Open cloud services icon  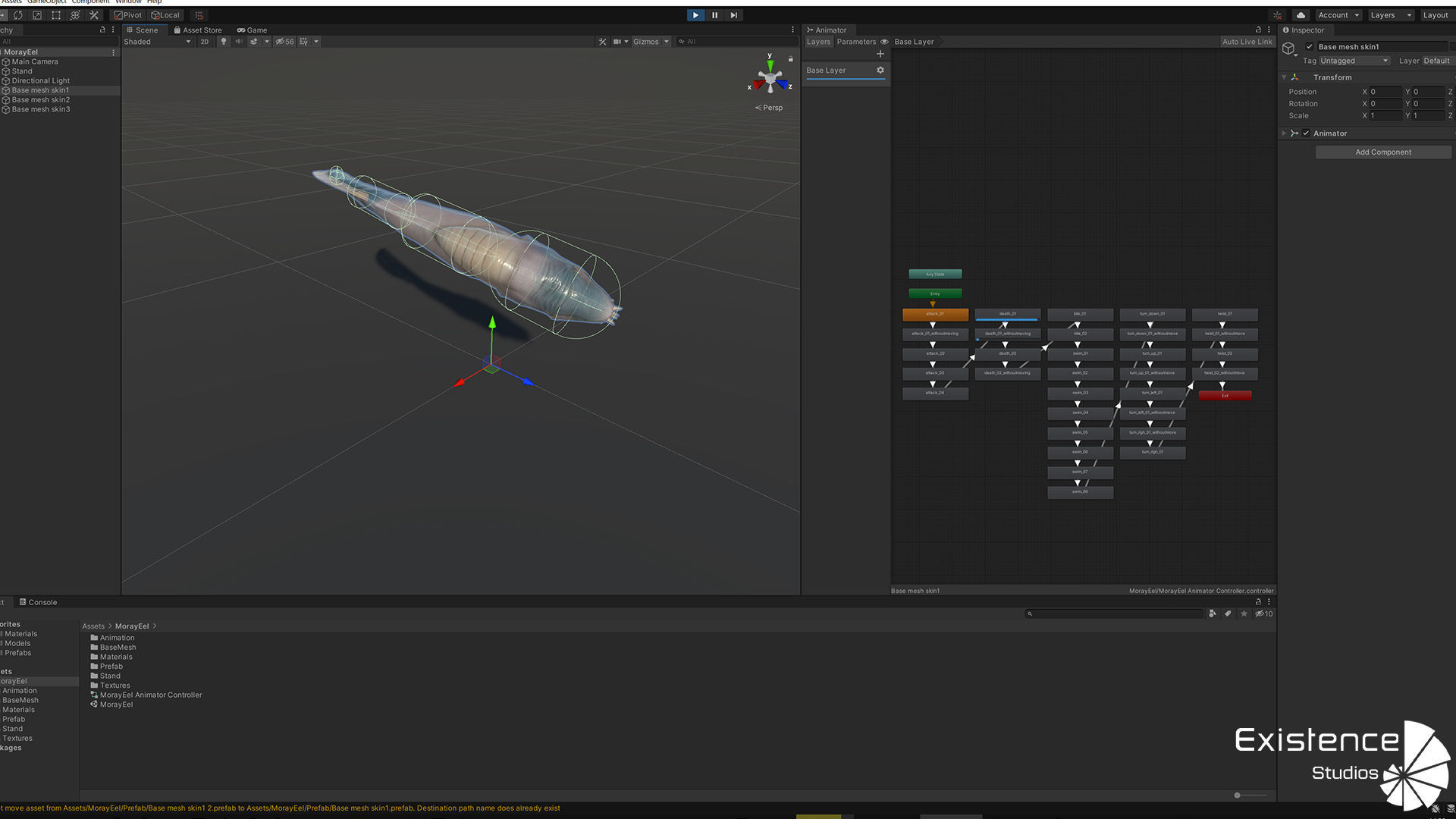point(1301,15)
